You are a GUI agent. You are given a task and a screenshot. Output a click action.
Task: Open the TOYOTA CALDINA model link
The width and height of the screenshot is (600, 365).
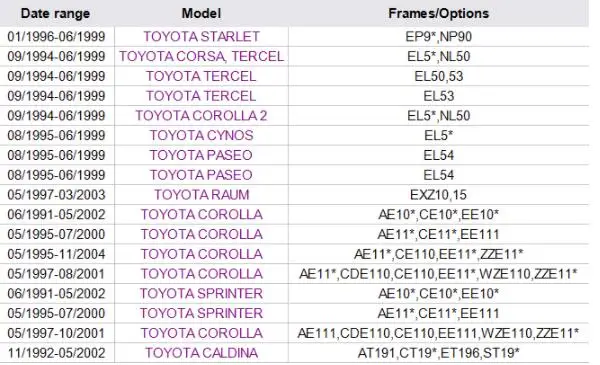click(201, 353)
